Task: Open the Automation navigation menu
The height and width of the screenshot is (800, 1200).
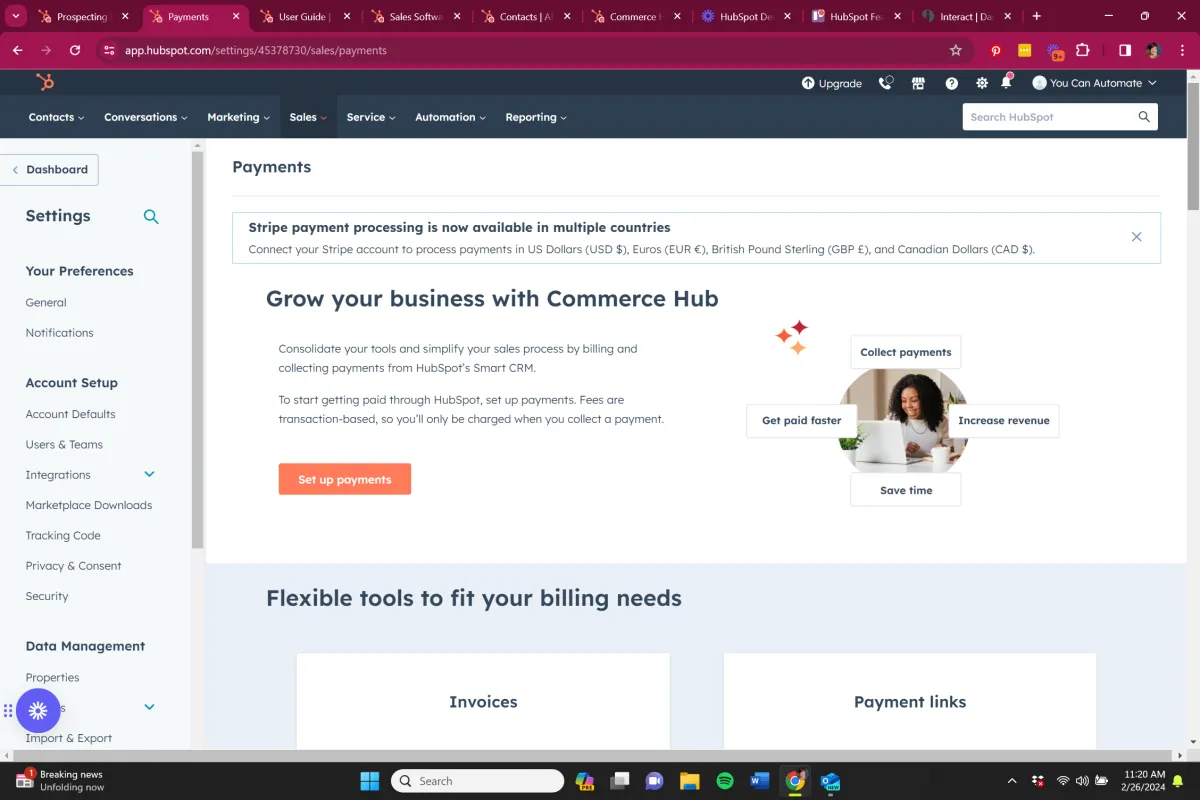Action: click(450, 117)
